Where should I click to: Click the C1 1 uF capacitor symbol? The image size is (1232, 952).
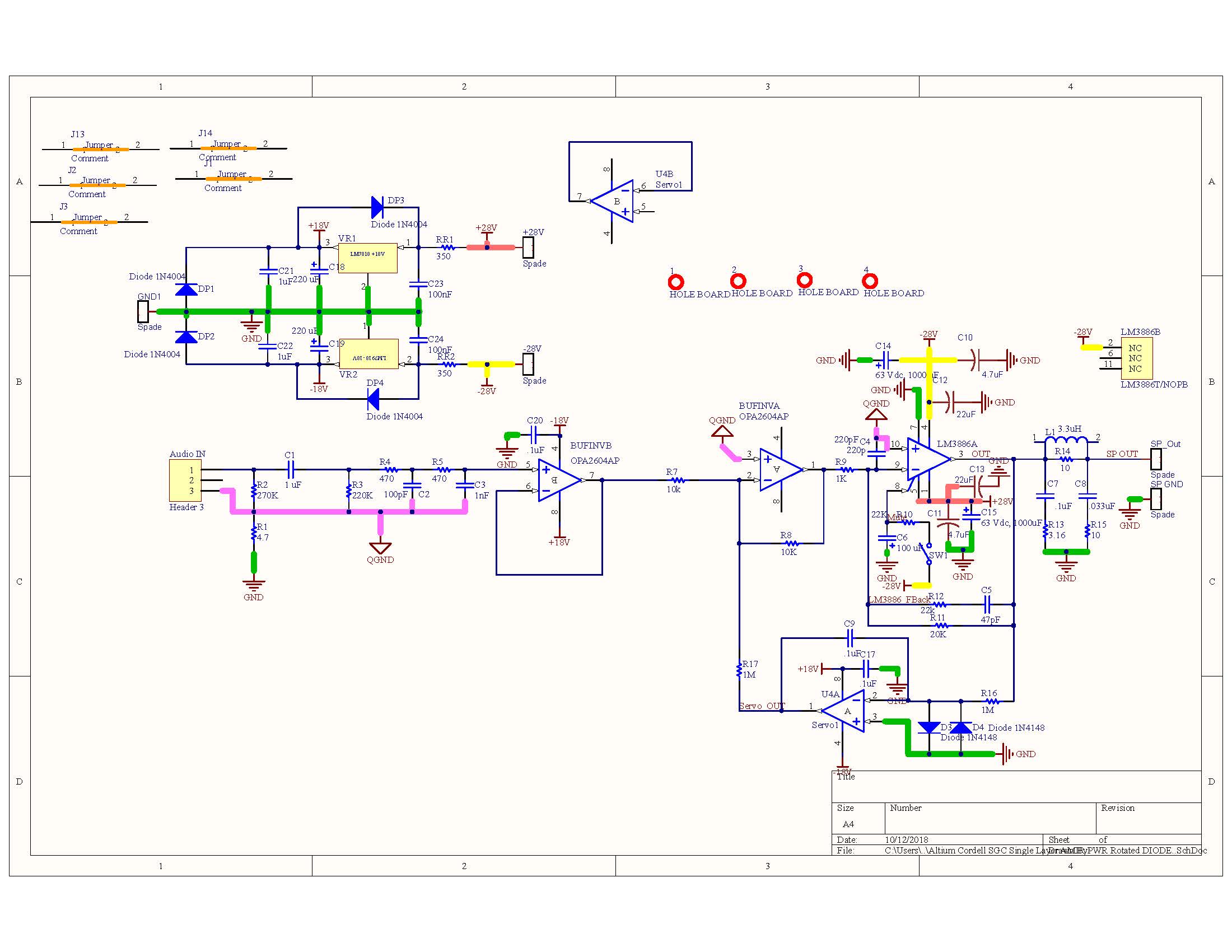click(291, 470)
